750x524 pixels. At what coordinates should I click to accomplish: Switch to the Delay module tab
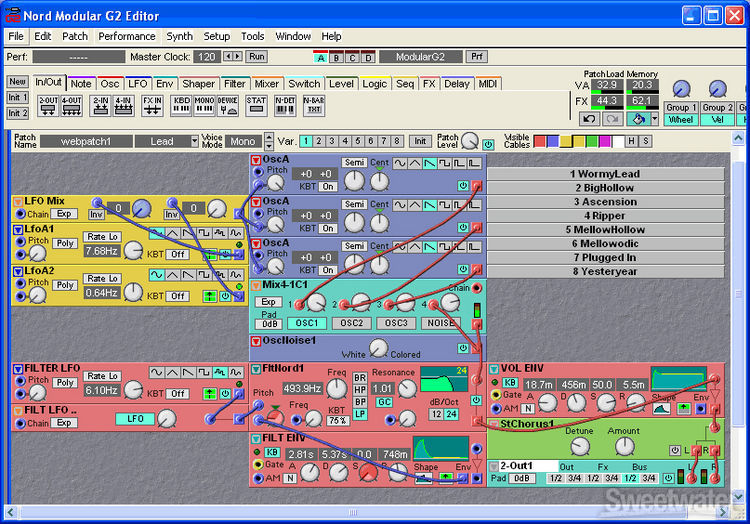(x=457, y=84)
